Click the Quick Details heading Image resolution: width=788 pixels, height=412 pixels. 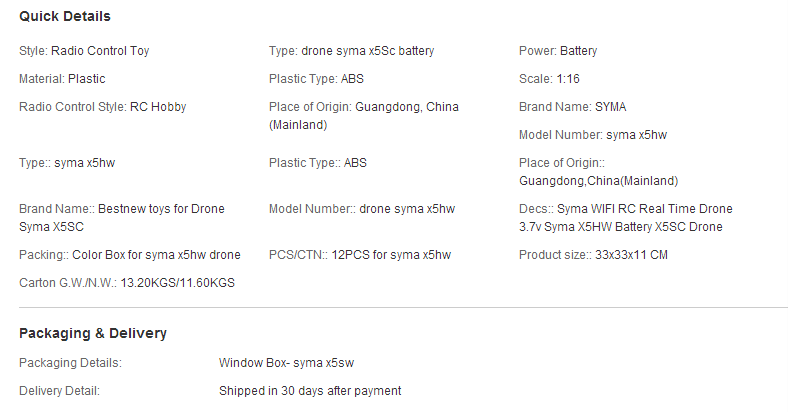[x=65, y=17]
